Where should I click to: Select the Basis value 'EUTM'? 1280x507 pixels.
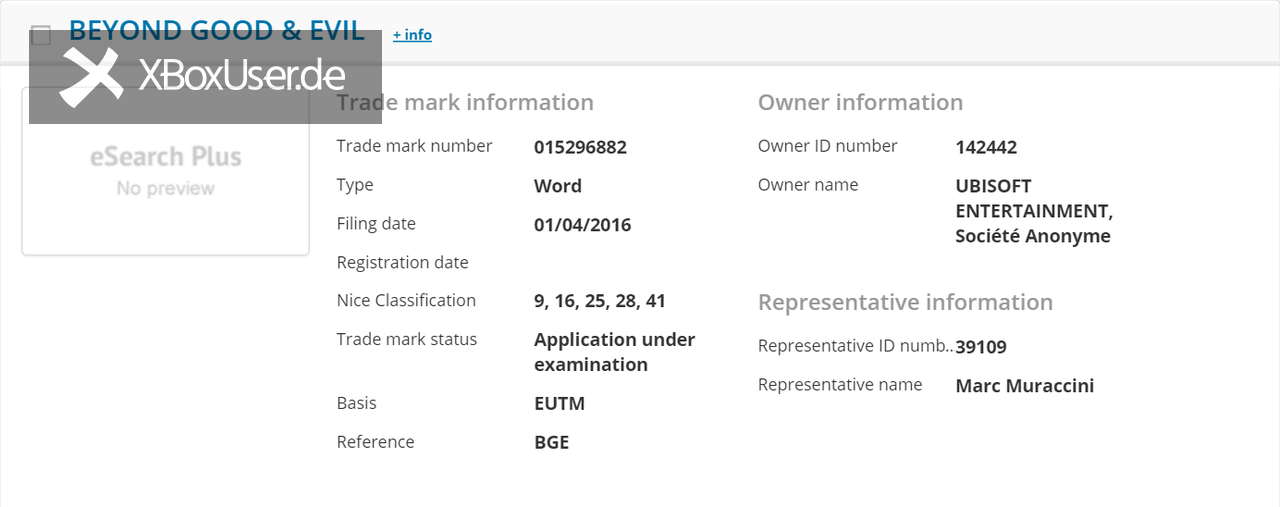(x=560, y=404)
